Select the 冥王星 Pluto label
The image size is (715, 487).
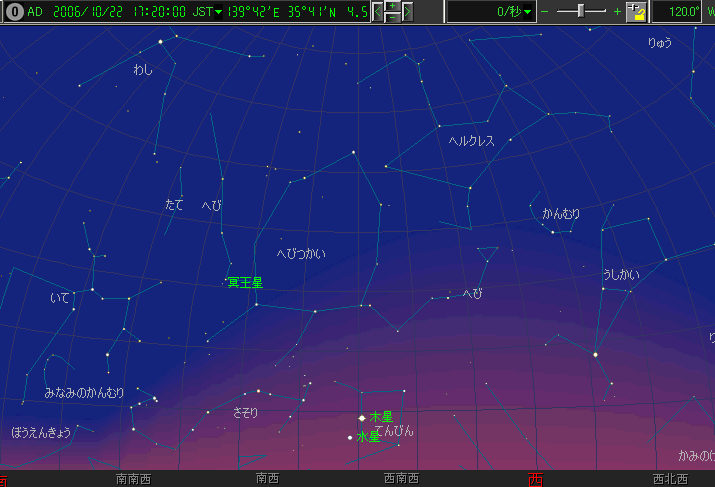245,283
